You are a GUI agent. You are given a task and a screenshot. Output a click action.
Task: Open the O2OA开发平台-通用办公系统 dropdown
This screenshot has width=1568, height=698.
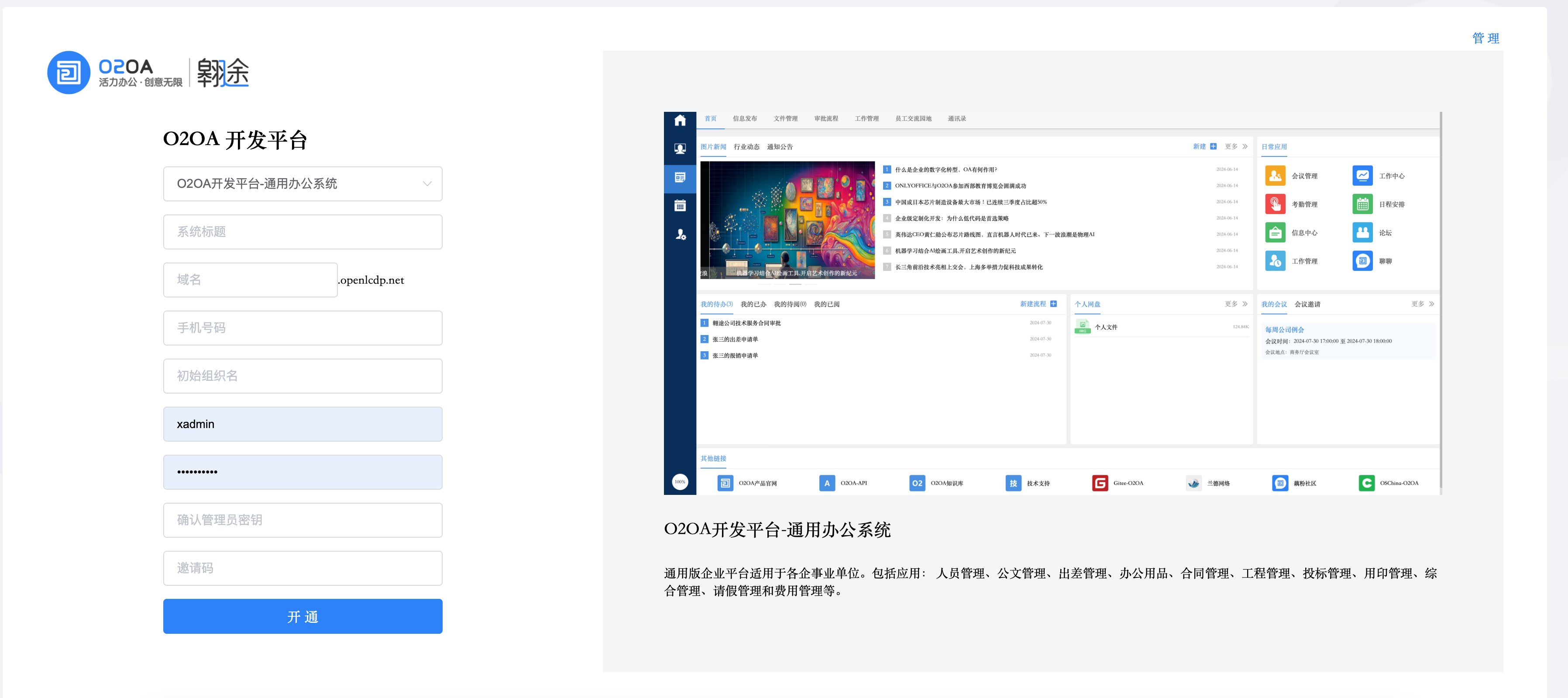tap(302, 184)
